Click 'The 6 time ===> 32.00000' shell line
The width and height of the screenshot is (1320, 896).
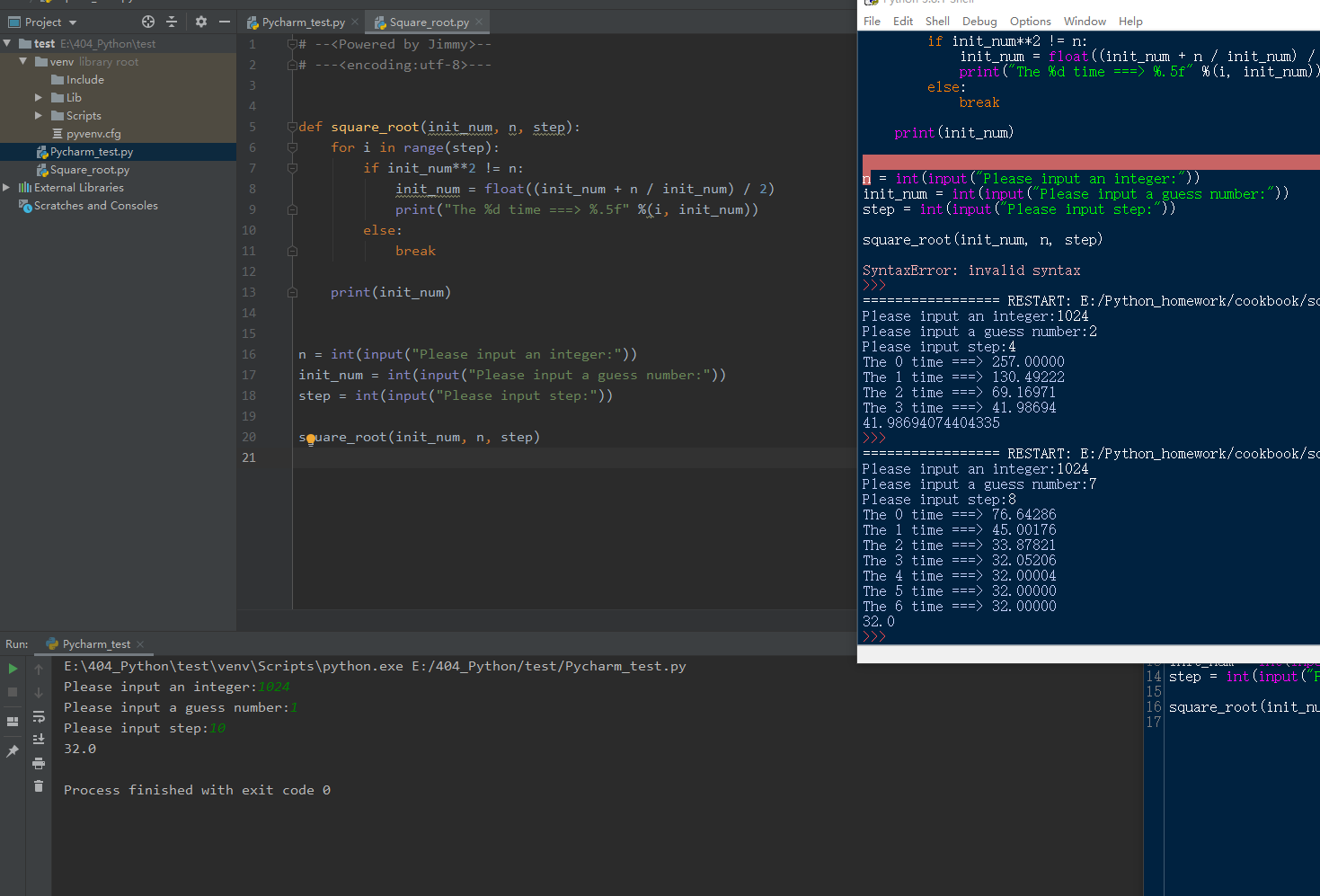point(959,607)
